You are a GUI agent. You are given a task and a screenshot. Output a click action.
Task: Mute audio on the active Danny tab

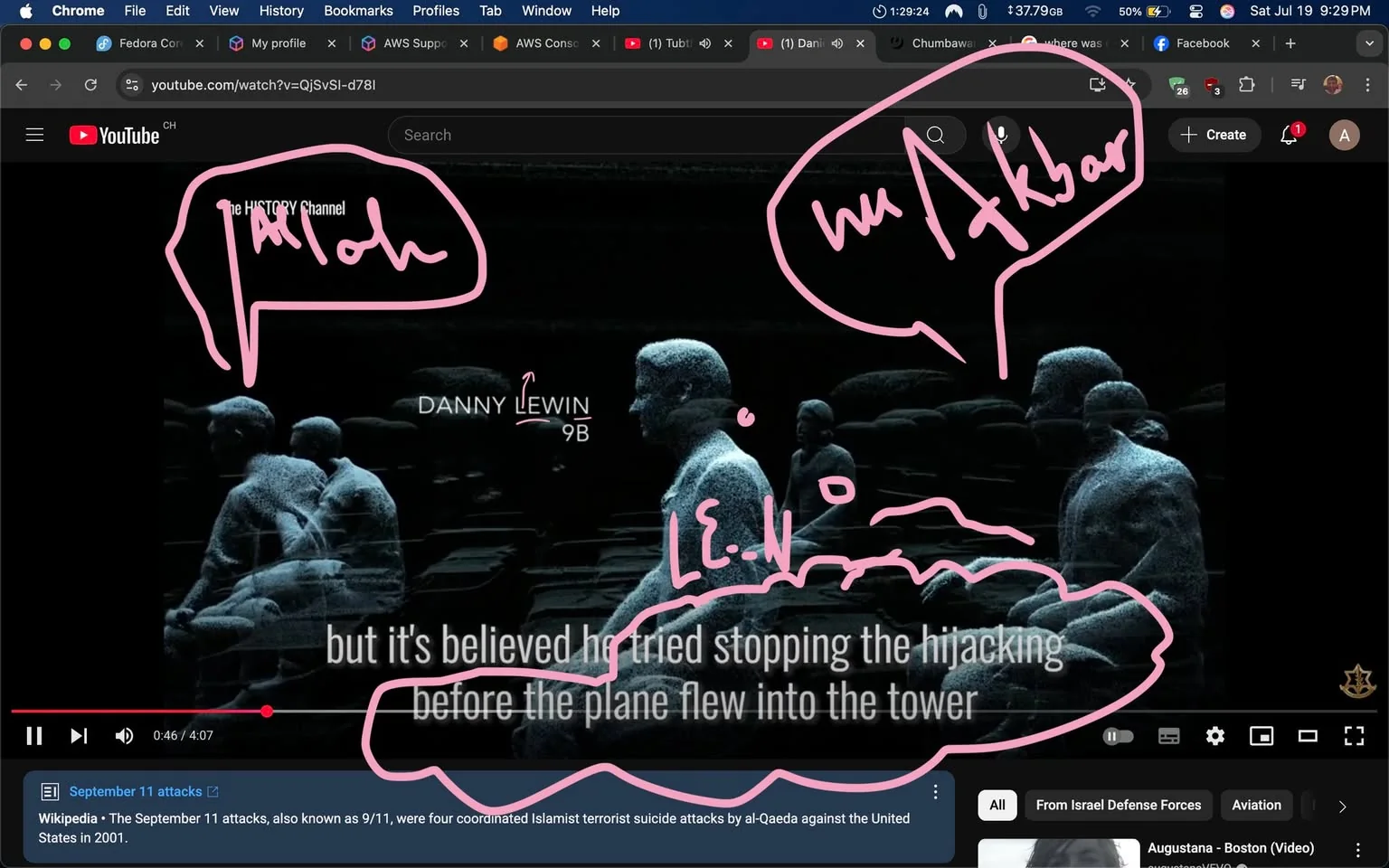[837, 42]
